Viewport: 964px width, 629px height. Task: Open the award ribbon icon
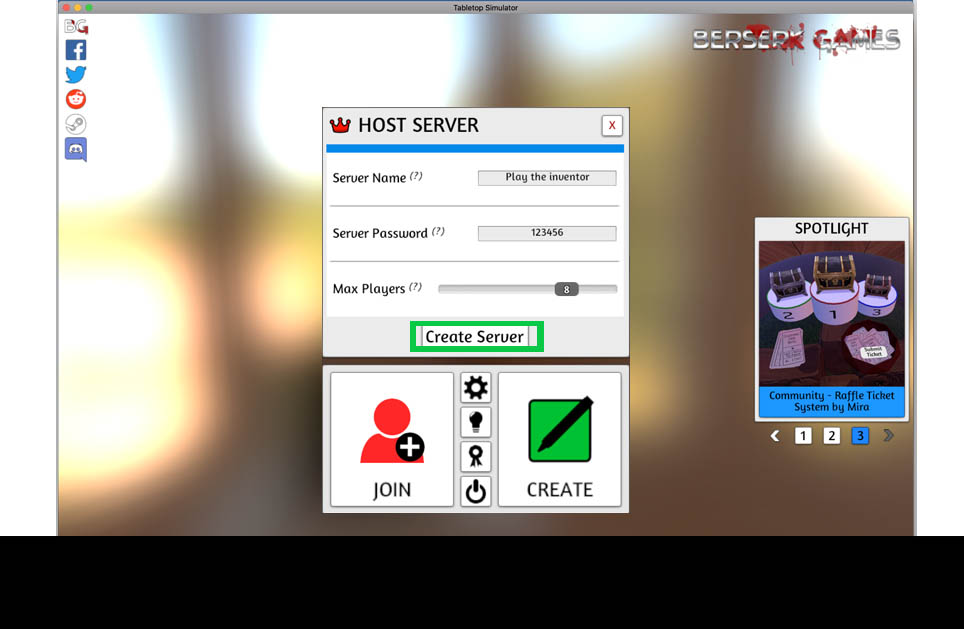pos(476,456)
